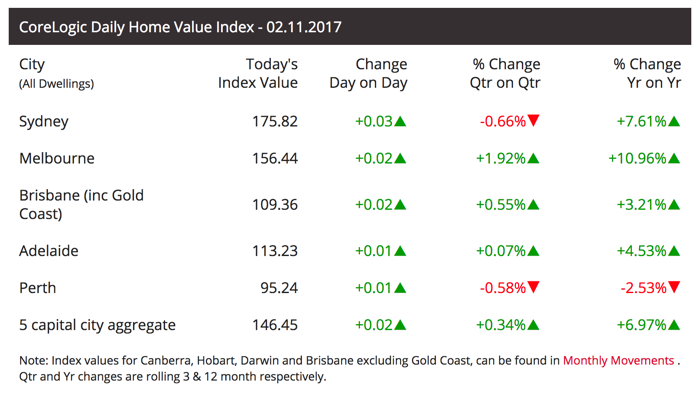
Task: Click Brisbane's quarterly green up arrow
Action: click(x=533, y=204)
